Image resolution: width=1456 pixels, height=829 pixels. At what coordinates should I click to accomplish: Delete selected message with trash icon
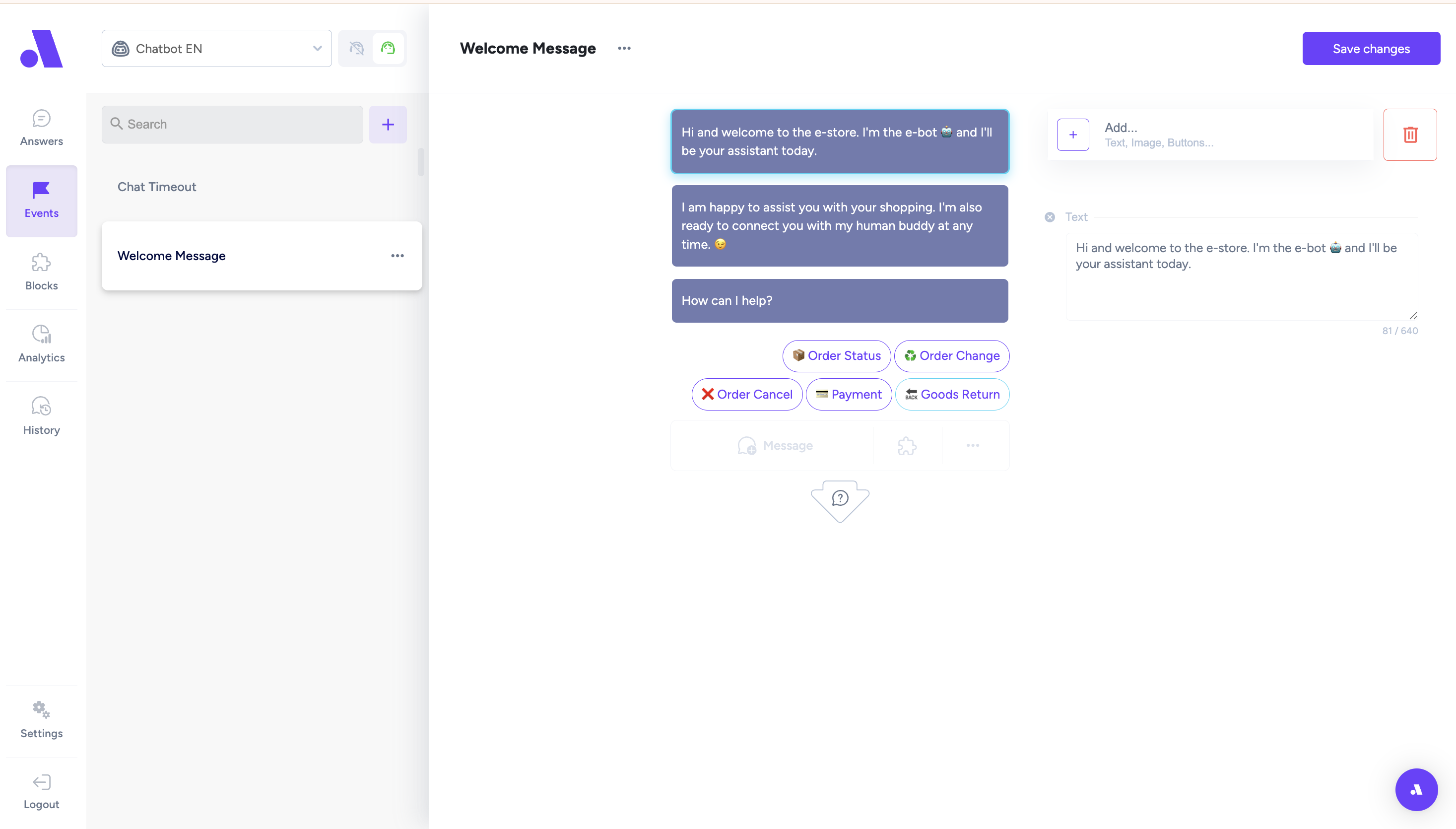click(x=1409, y=135)
